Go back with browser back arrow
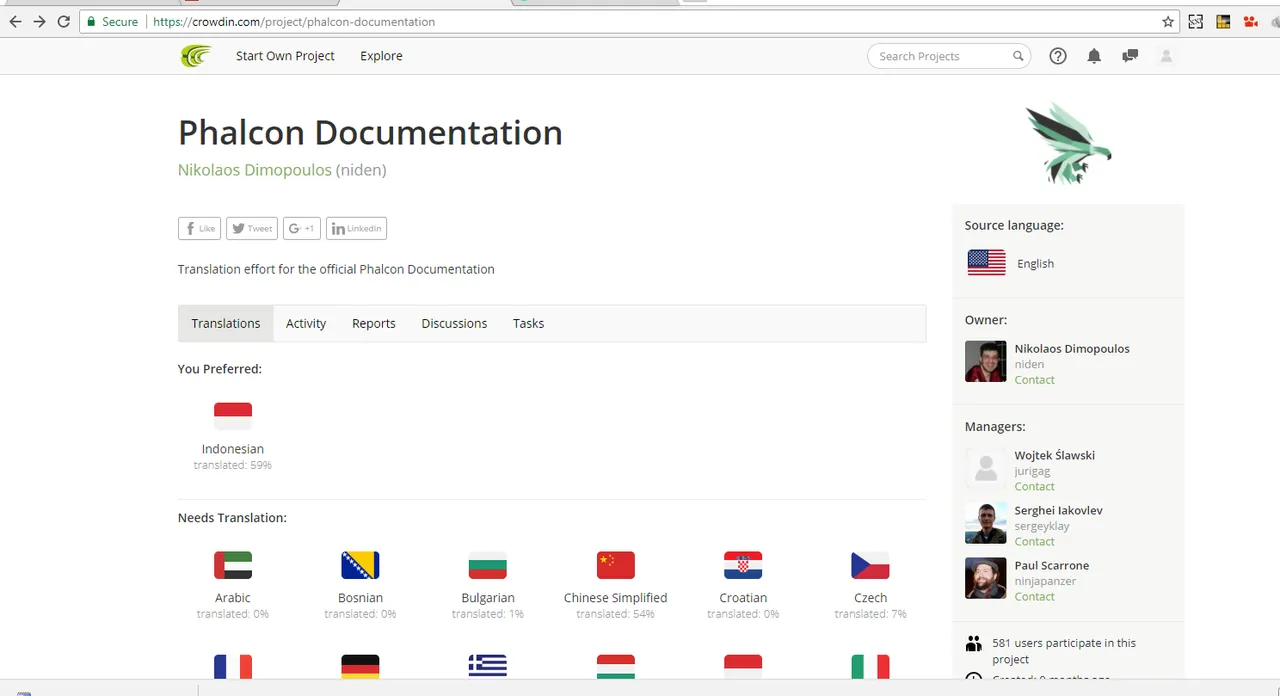 (x=15, y=21)
